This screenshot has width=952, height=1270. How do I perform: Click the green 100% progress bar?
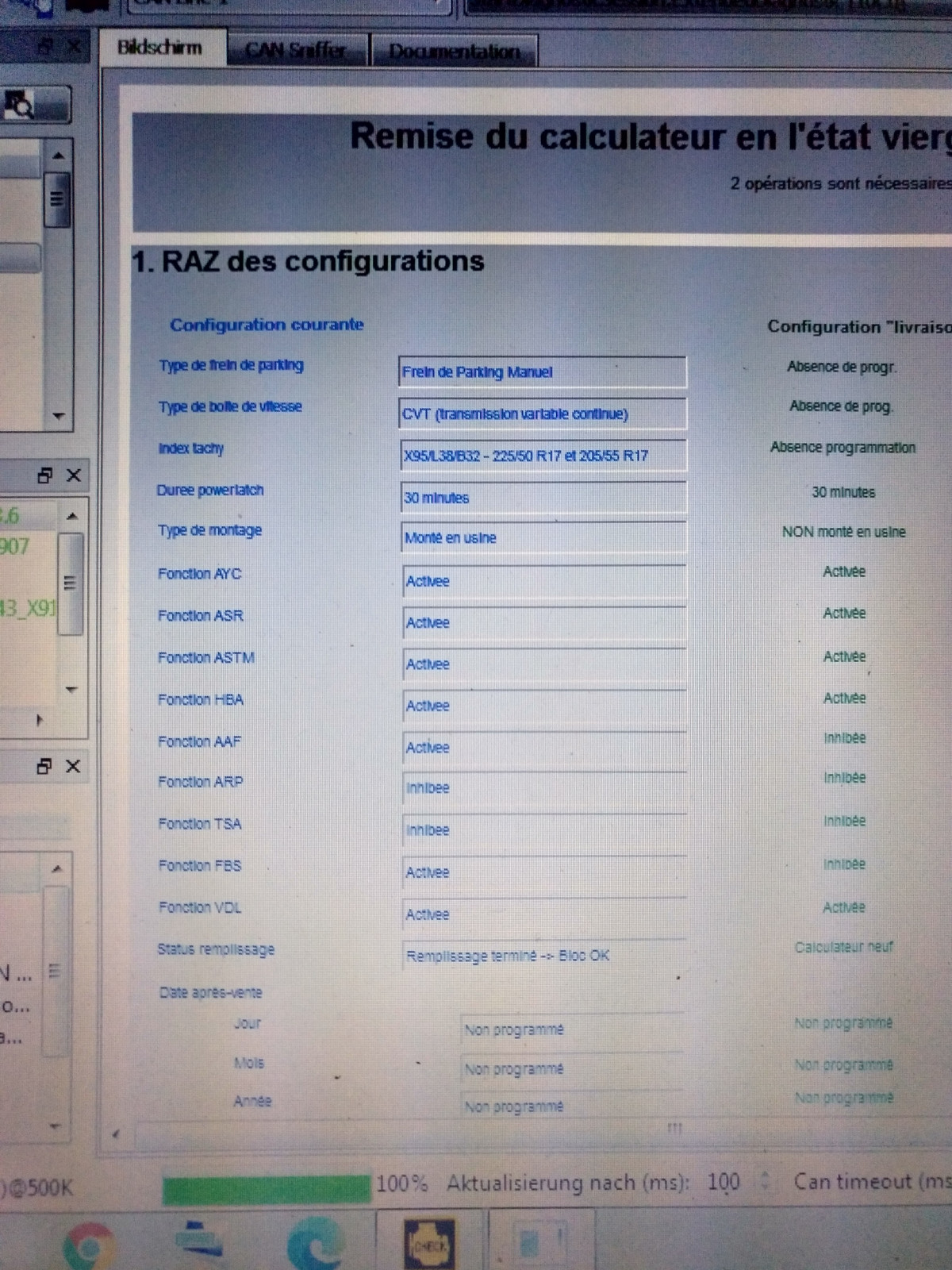click(267, 1189)
